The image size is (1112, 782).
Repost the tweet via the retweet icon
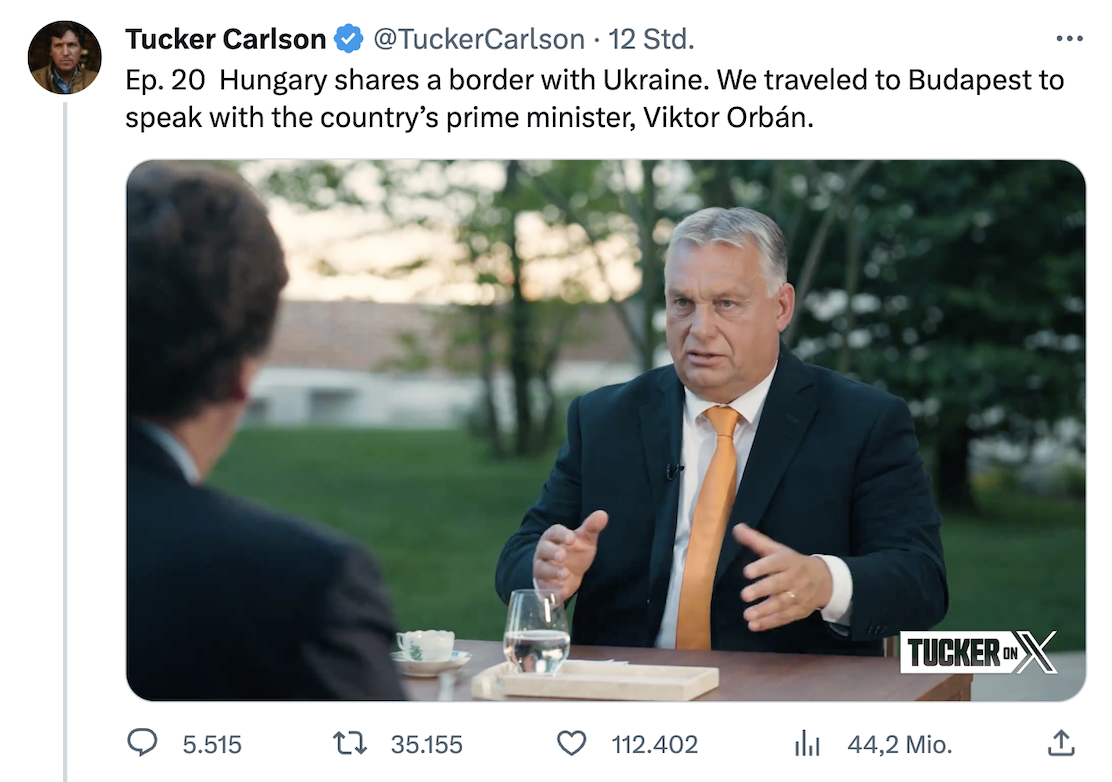pos(349,743)
